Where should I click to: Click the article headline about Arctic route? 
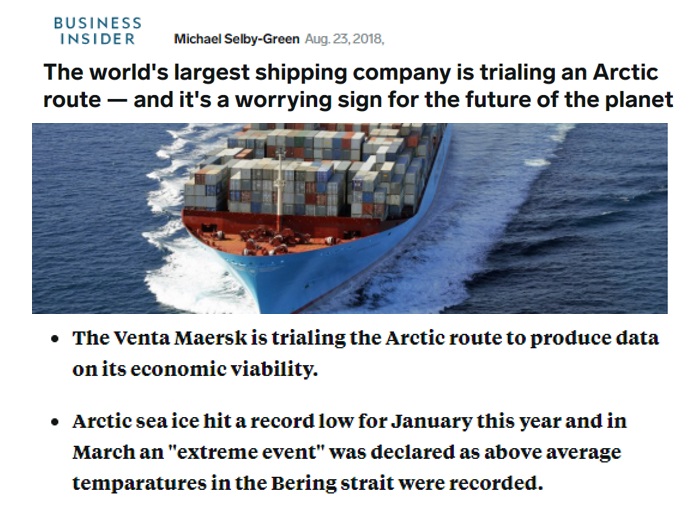pos(358,86)
